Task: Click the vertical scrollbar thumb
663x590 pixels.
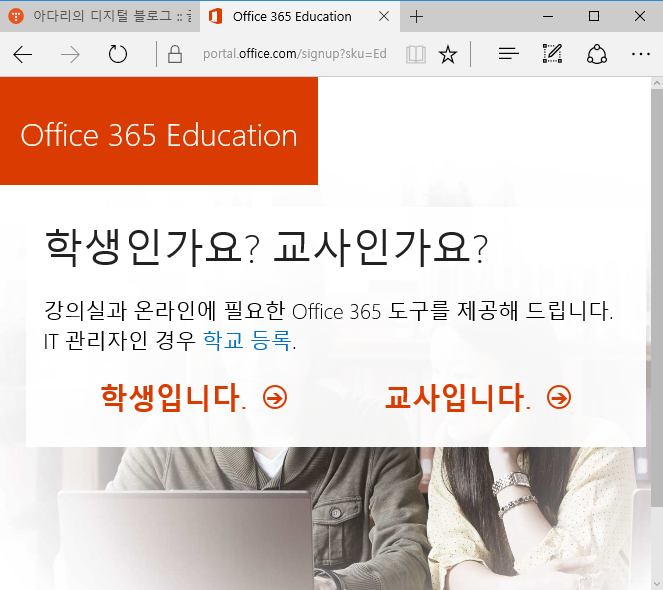Action: [657, 297]
